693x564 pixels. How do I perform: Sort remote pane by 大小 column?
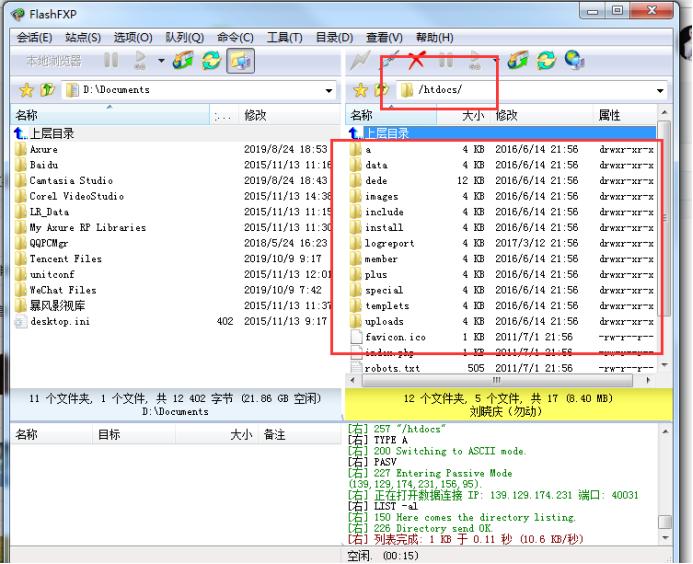(464, 115)
